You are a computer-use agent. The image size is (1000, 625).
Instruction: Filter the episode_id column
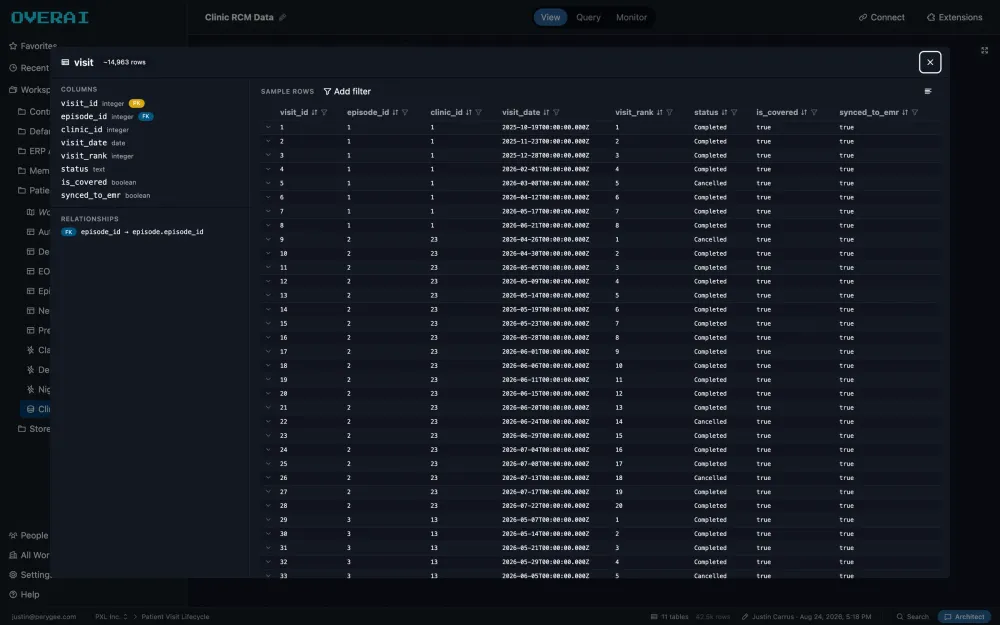coord(405,112)
